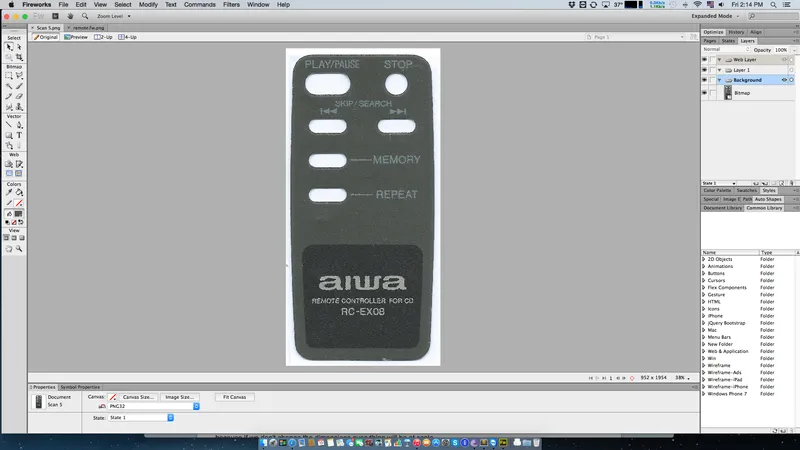Toggle the eye icon for Layer 1

[x=705, y=70]
